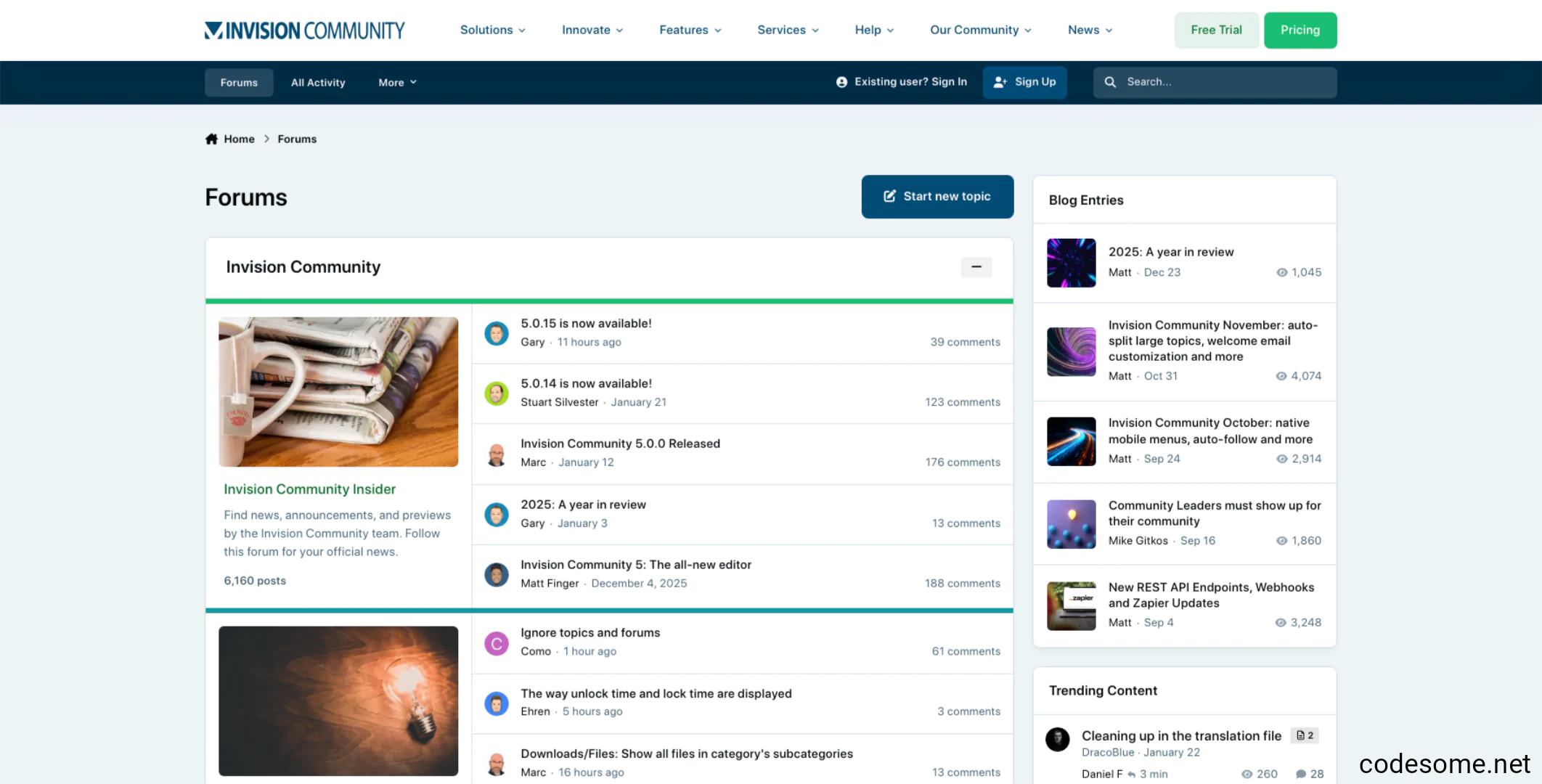The width and height of the screenshot is (1542, 784).
Task: Open blog entry 'Invision Community November' title
Action: pyautogui.click(x=1213, y=341)
